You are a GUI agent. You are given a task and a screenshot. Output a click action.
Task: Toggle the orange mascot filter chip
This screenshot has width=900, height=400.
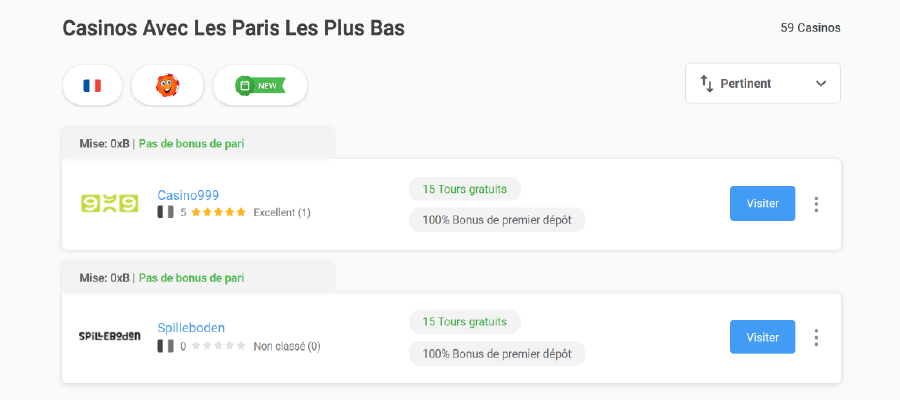(x=167, y=85)
